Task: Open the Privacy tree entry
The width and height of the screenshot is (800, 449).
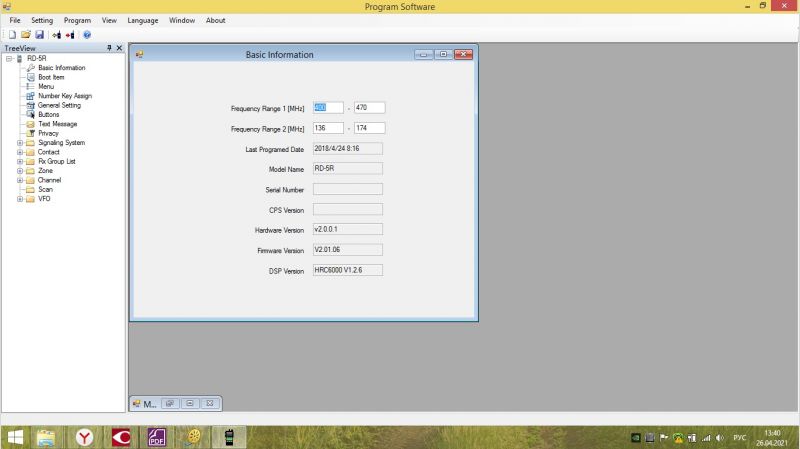Action: [48, 133]
